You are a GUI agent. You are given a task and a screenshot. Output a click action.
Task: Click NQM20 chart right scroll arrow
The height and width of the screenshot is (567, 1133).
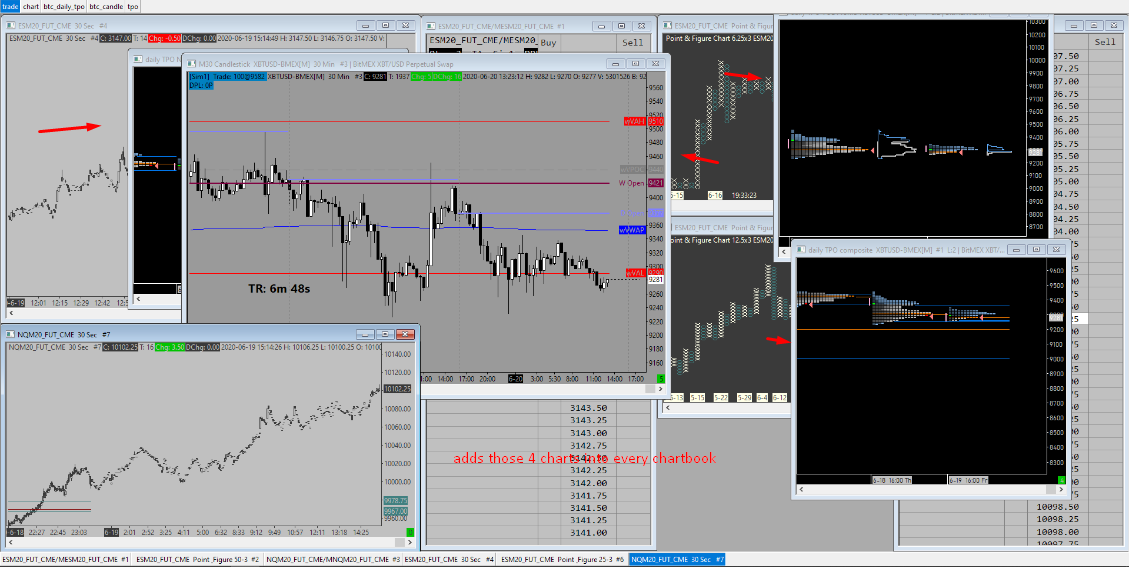(x=410, y=542)
